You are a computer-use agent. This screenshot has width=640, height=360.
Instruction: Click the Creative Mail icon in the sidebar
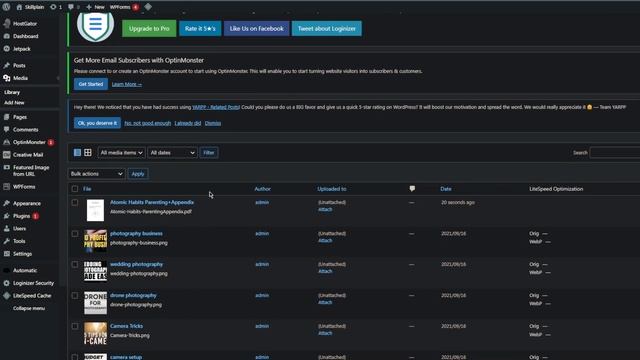[7, 155]
